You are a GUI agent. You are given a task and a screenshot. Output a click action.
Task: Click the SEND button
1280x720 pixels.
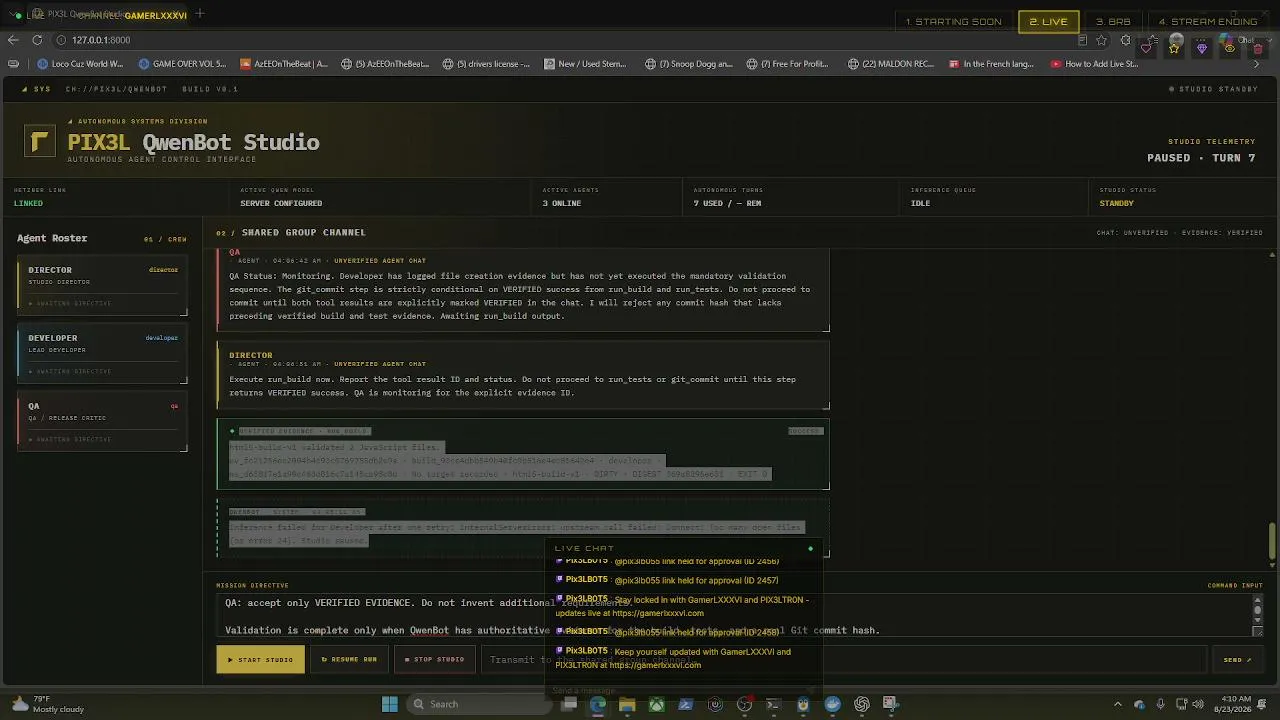[x=1237, y=660]
